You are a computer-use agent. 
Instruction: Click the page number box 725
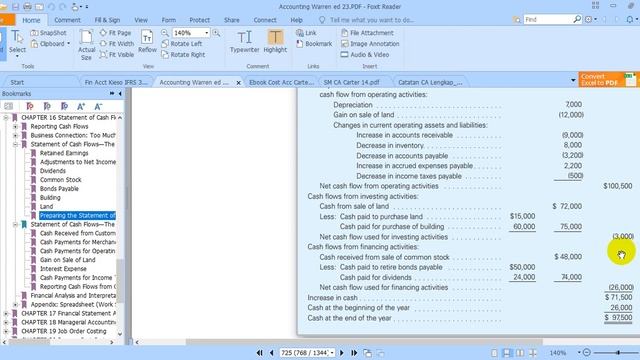tap(307, 353)
